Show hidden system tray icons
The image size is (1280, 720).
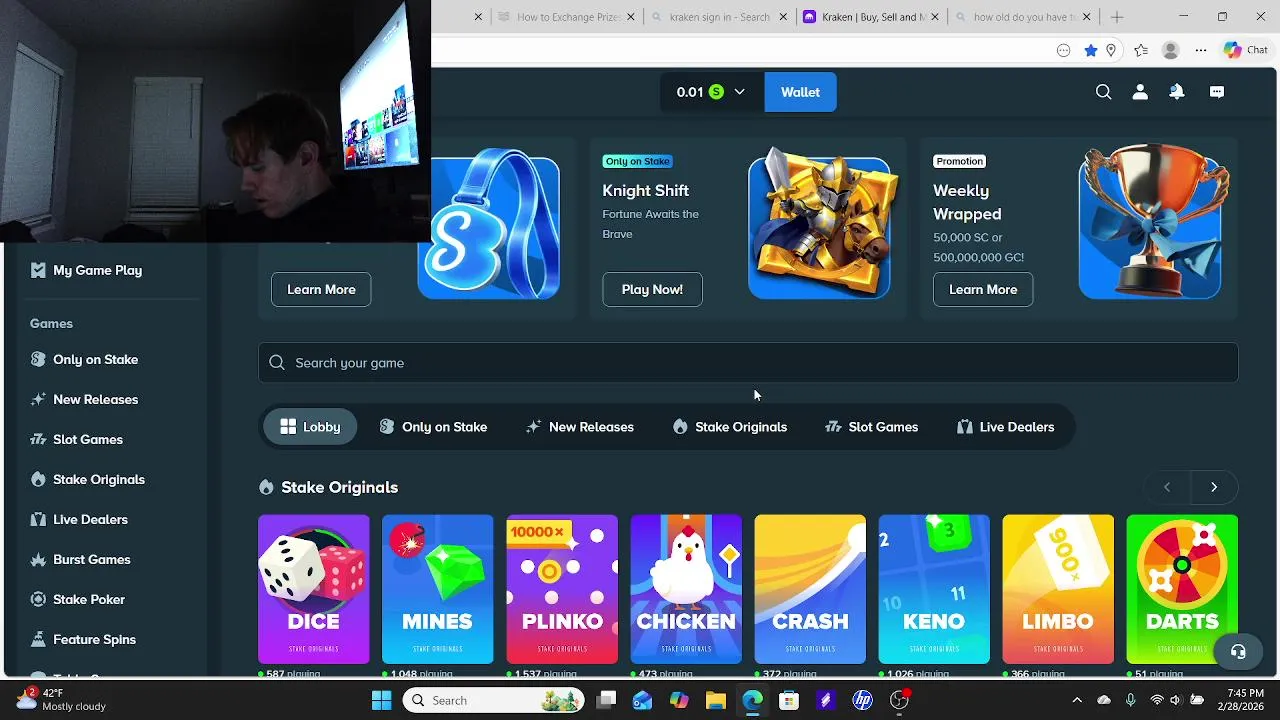(x=1077, y=700)
